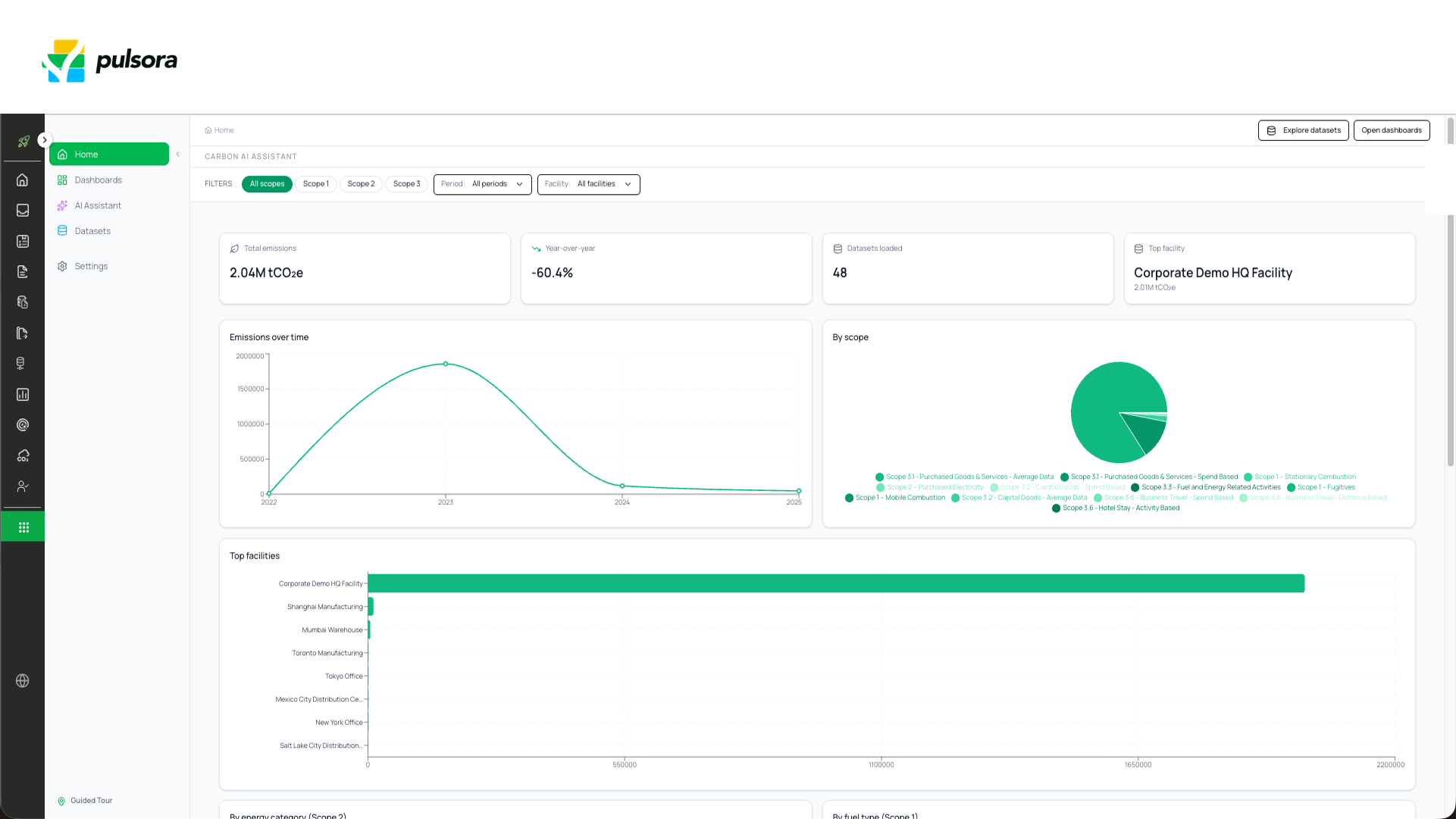Click the Top facility card icon

point(1138,249)
